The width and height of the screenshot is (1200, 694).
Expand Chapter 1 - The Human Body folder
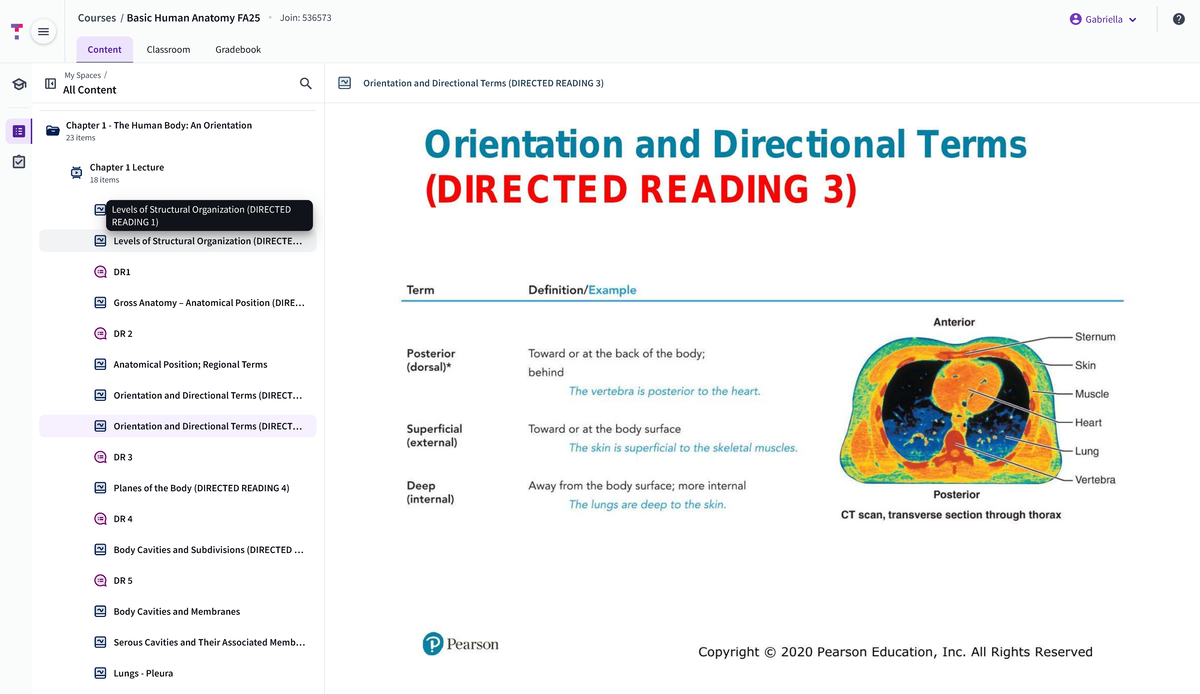click(158, 125)
